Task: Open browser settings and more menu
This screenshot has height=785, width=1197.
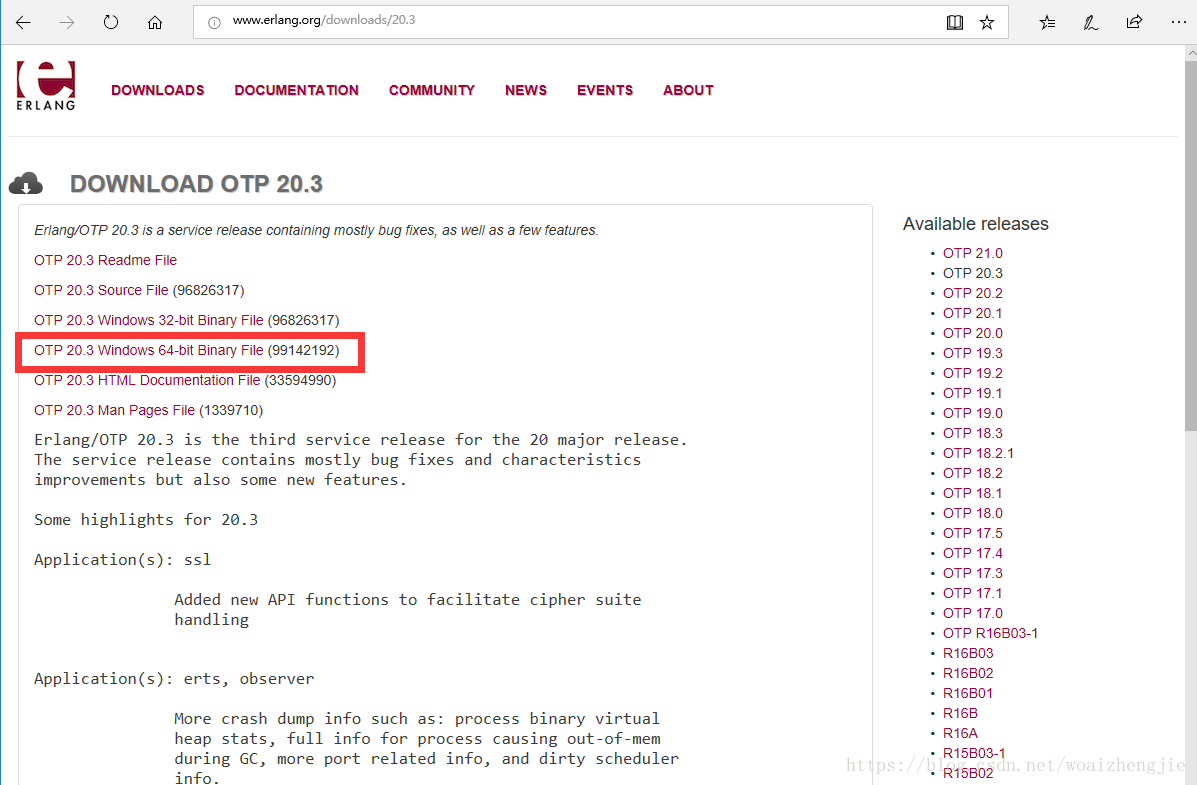Action: coord(1178,22)
